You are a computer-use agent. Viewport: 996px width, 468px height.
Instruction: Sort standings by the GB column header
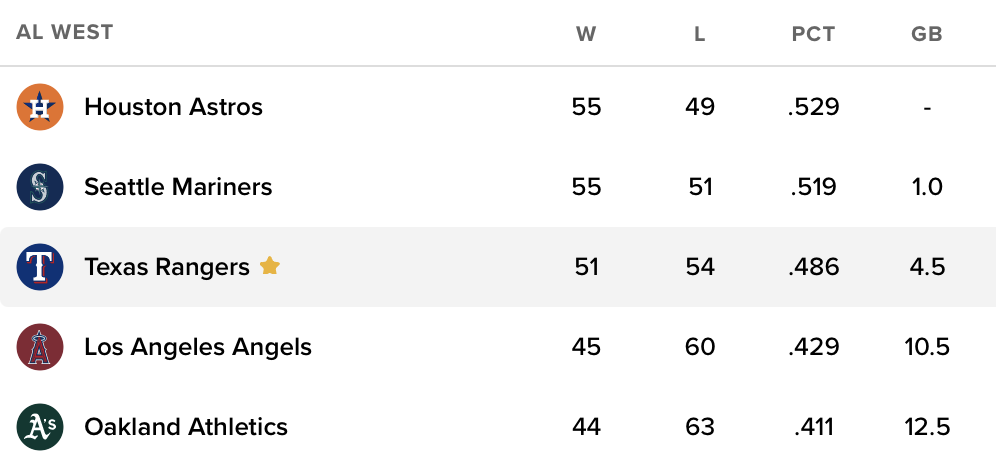coord(927,34)
